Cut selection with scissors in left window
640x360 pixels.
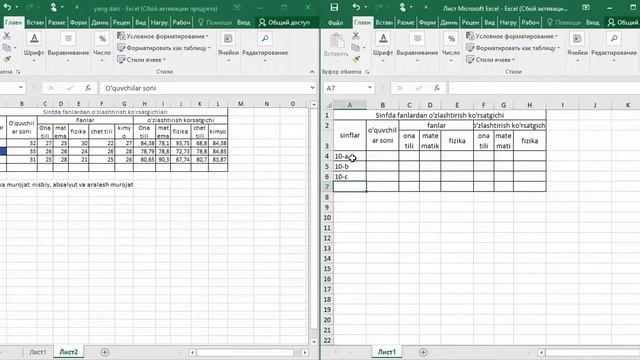click(7, 36)
